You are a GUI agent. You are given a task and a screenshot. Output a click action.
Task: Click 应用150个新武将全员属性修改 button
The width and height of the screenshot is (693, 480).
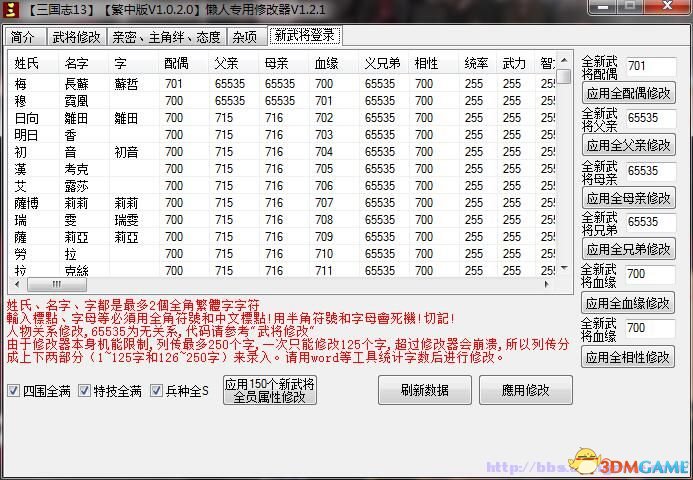(270, 390)
